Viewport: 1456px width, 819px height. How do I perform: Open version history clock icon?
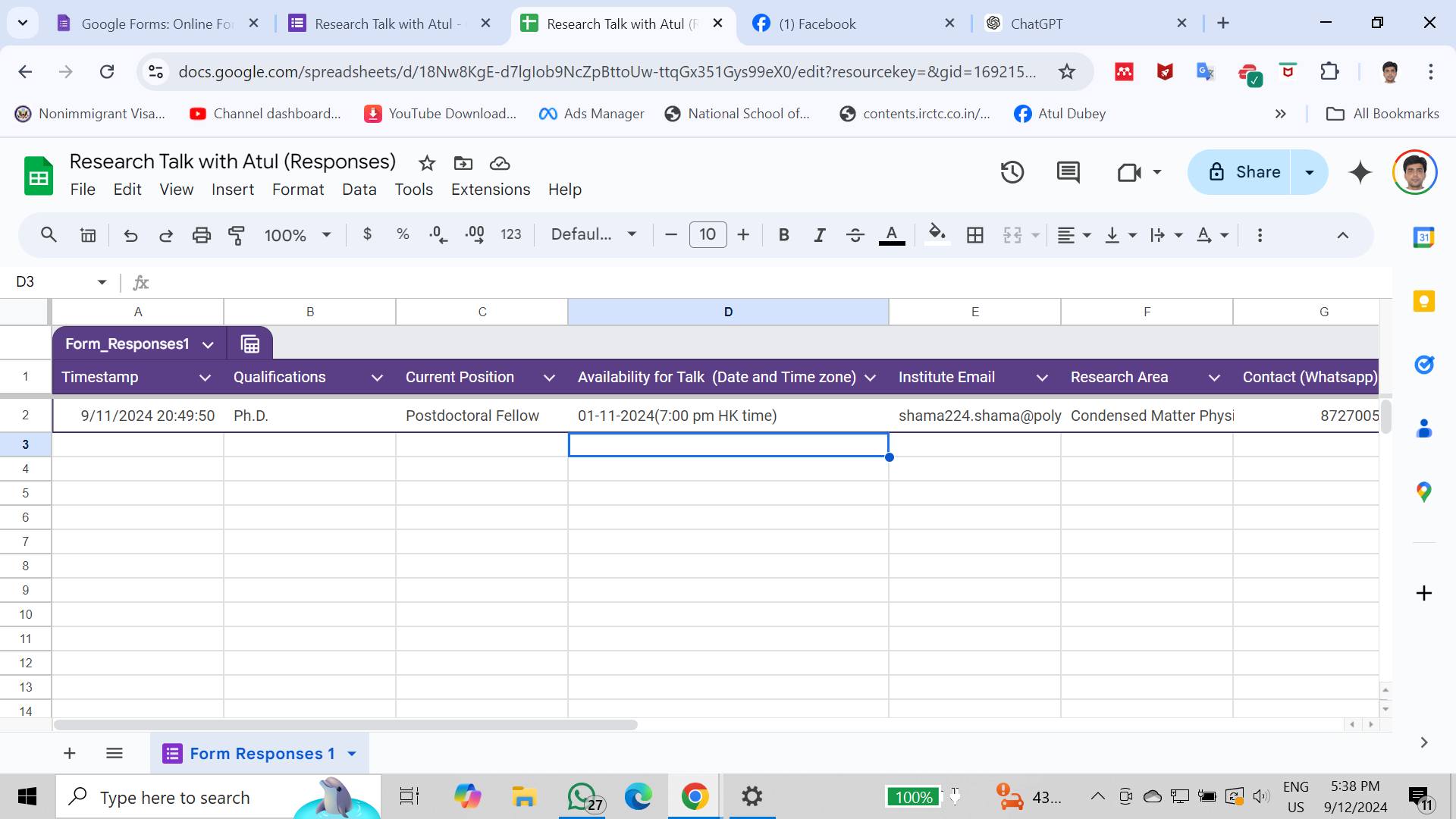point(1012,172)
